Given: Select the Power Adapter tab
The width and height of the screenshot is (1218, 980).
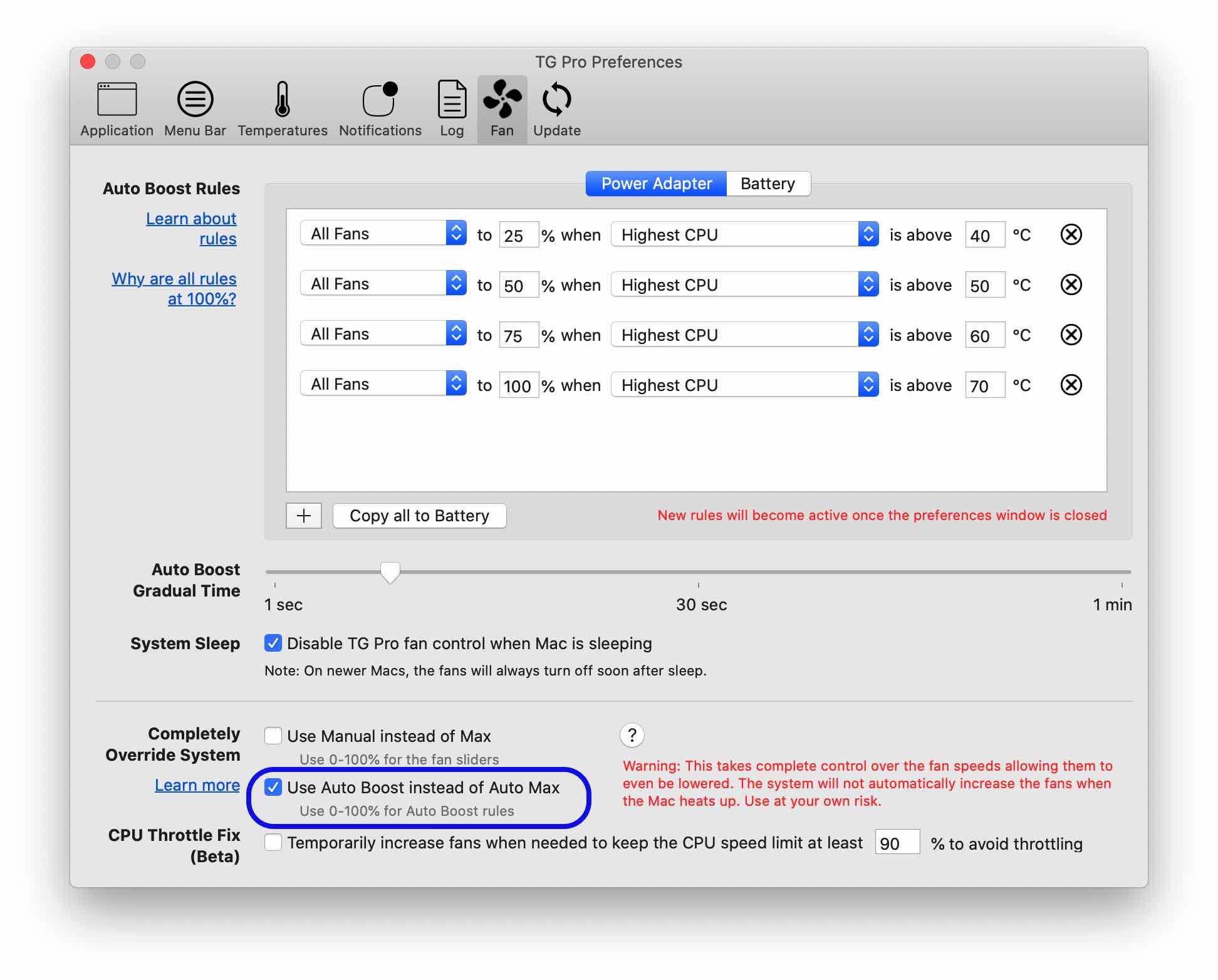Looking at the screenshot, I should coord(656,184).
